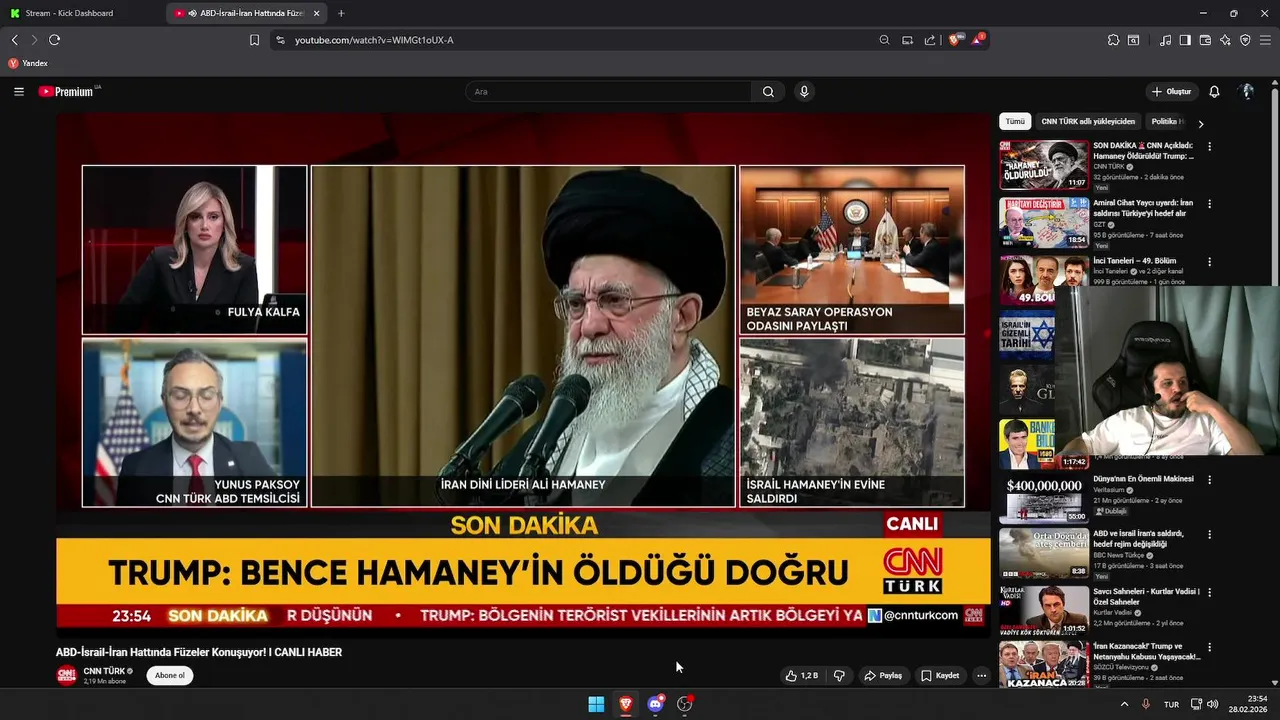The image size is (1280, 720).
Task: Open the Brave VPN shield icon
Action: pyautogui.click(x=1245, y=40)
